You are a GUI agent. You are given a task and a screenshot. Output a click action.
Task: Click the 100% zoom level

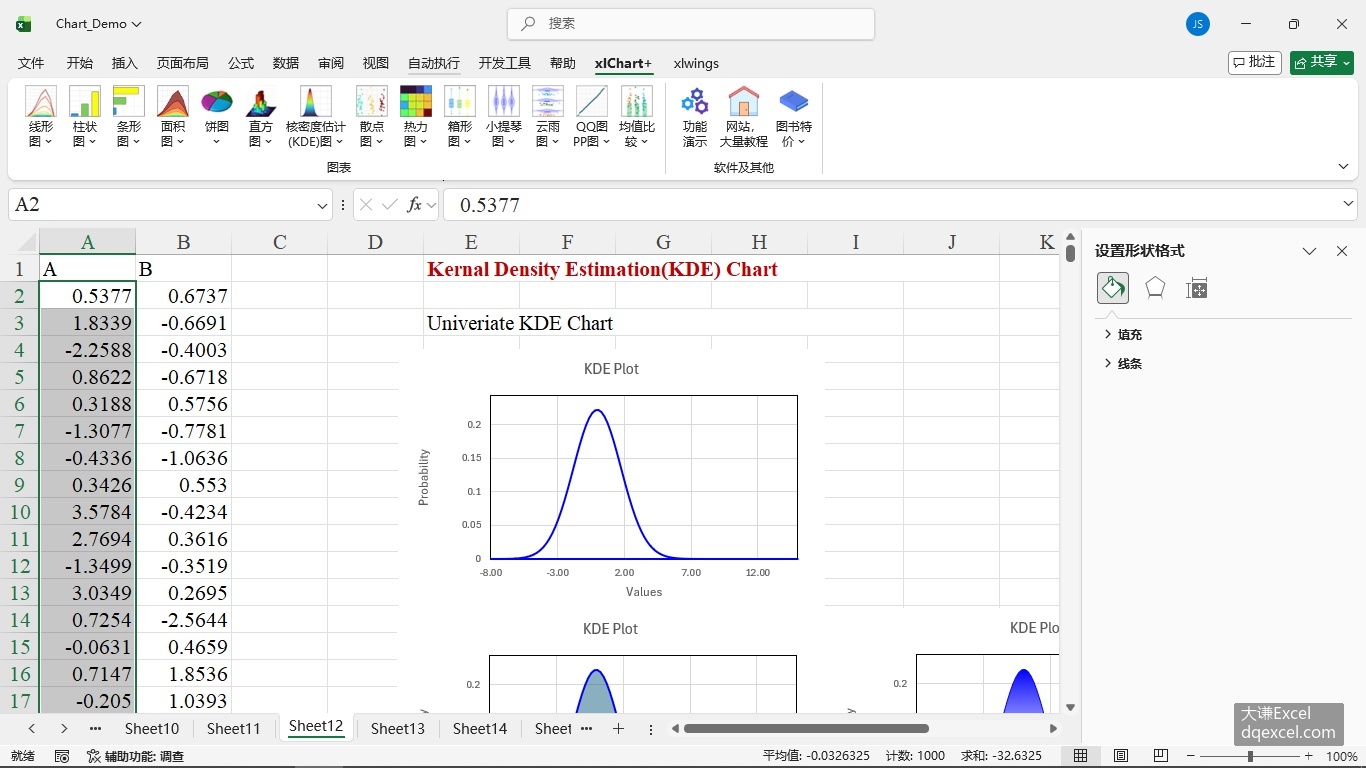(1342, 756)
